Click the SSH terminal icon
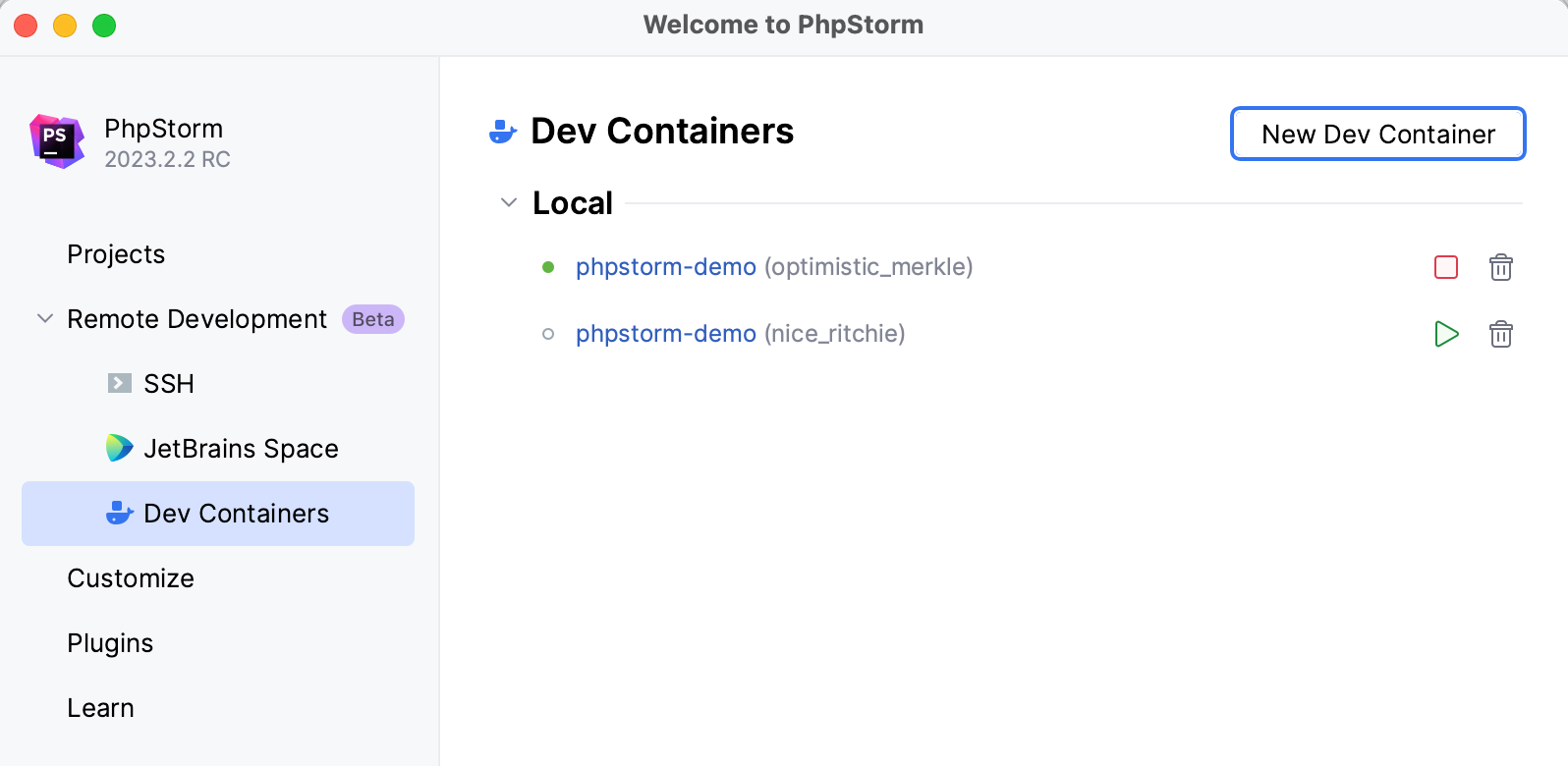This screenshot has width=1568, height=766. pyautogui.click(x=120, y=383)
